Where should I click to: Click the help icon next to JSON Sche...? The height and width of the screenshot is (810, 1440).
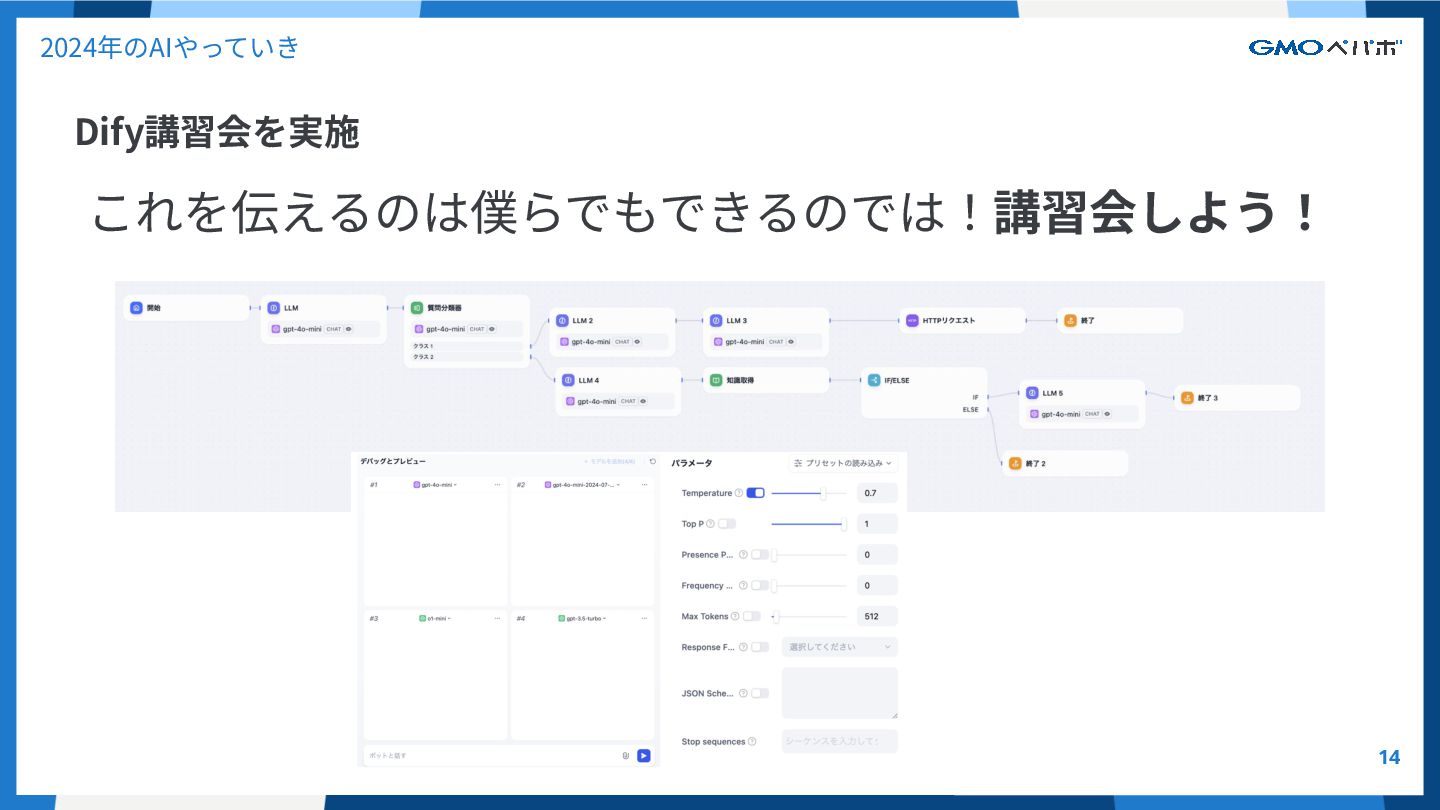click(743, 693)
